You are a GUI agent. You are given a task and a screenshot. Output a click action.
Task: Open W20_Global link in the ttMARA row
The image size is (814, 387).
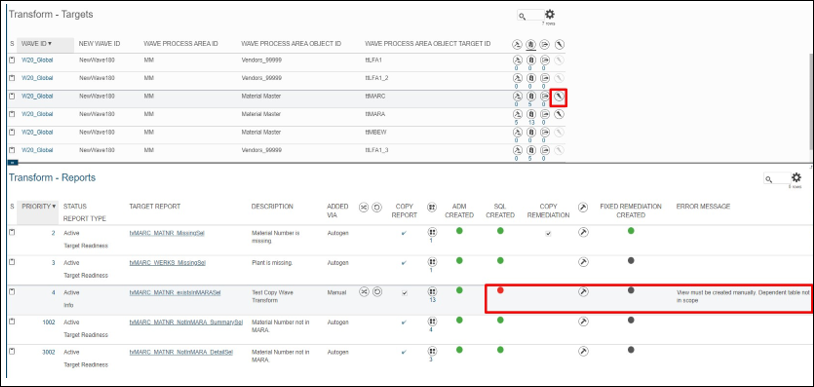pyautogui.click(x=37, y=114)
